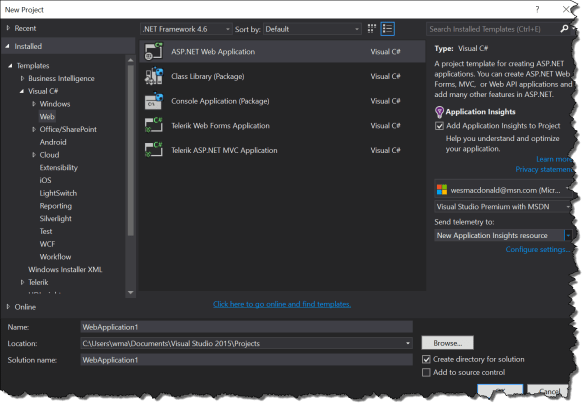Viewport: 587px width, 409px height.
Task: Click the Application Insights lightbulb icon
Action: click(x=439, y=112)
